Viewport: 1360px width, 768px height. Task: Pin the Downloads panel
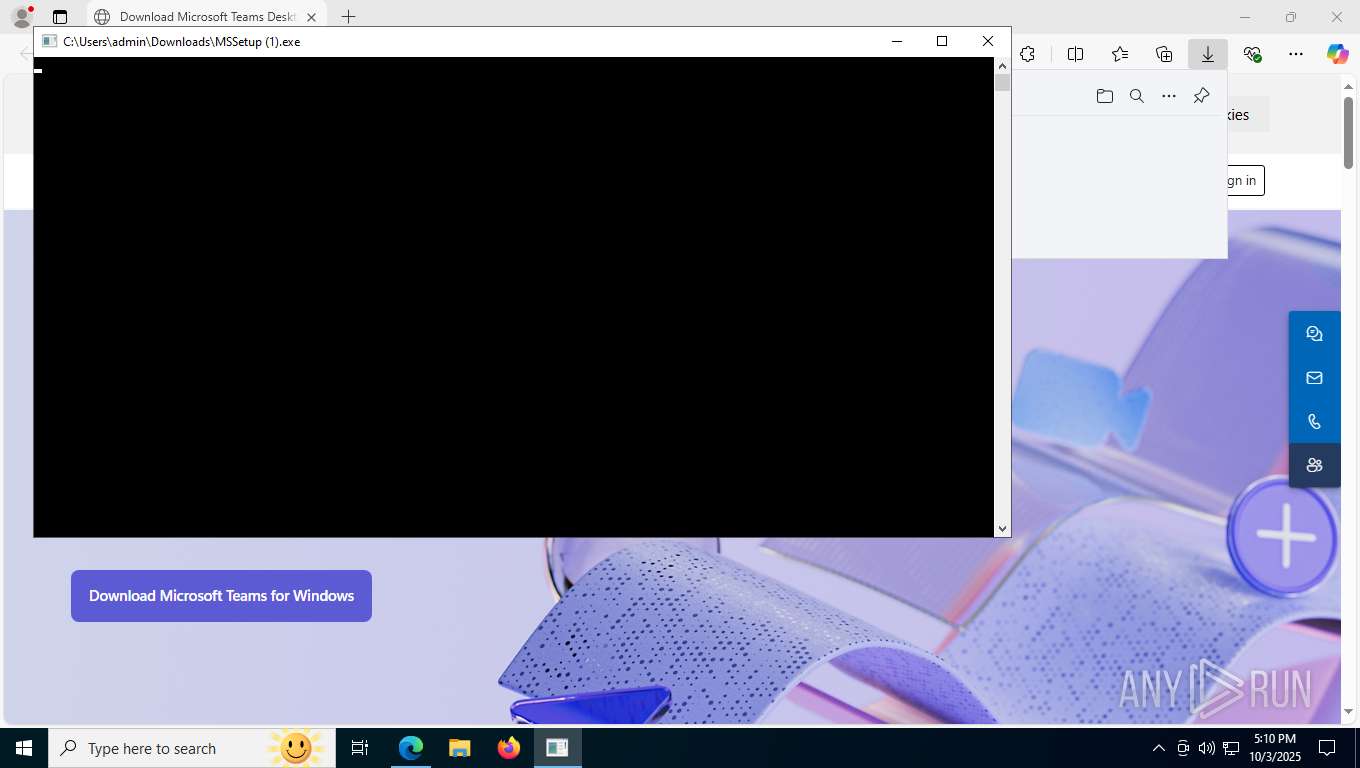click(1202, 96)
